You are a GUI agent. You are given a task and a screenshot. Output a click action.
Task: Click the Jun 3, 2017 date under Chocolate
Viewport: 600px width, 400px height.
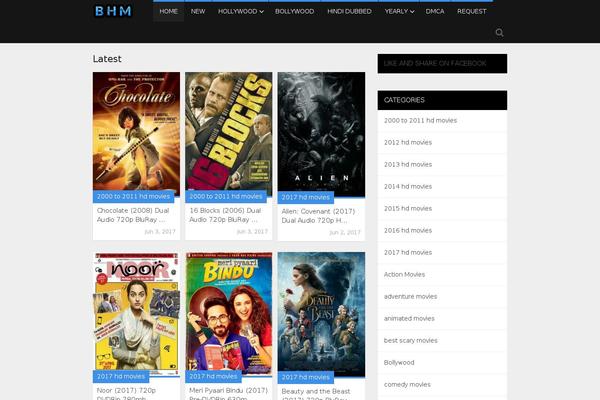pyautogui.click(x=160, y=232)
